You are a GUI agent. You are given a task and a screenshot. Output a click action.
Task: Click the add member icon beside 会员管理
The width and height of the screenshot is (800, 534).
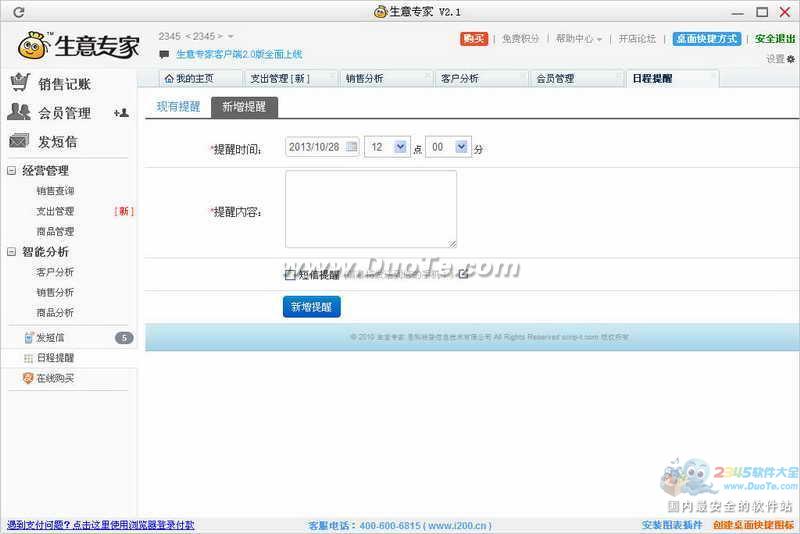click(121, 113)
